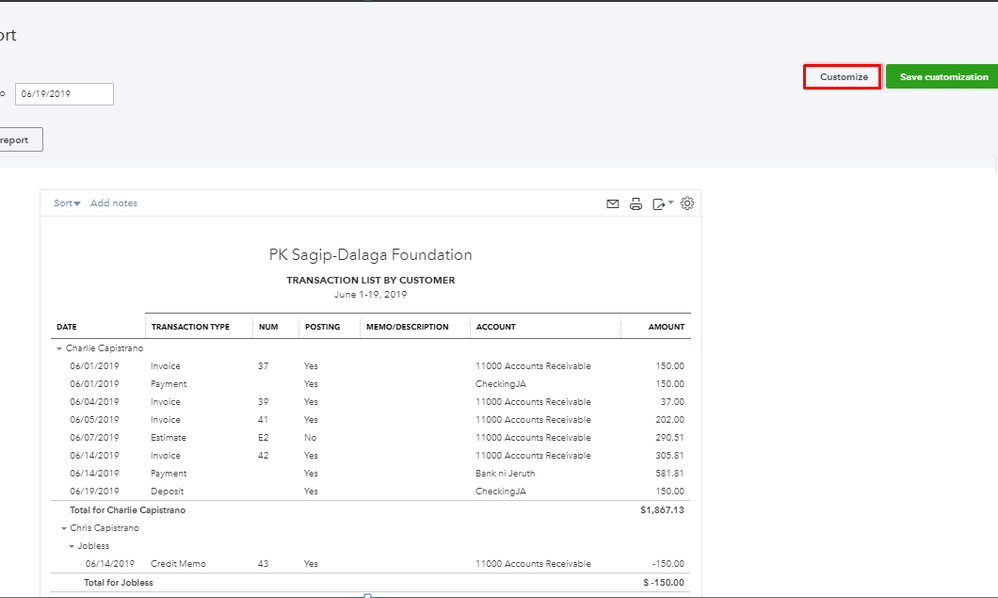
Task: Open the 06/19/2019 Deposit transaction
Action: [168, 492]
